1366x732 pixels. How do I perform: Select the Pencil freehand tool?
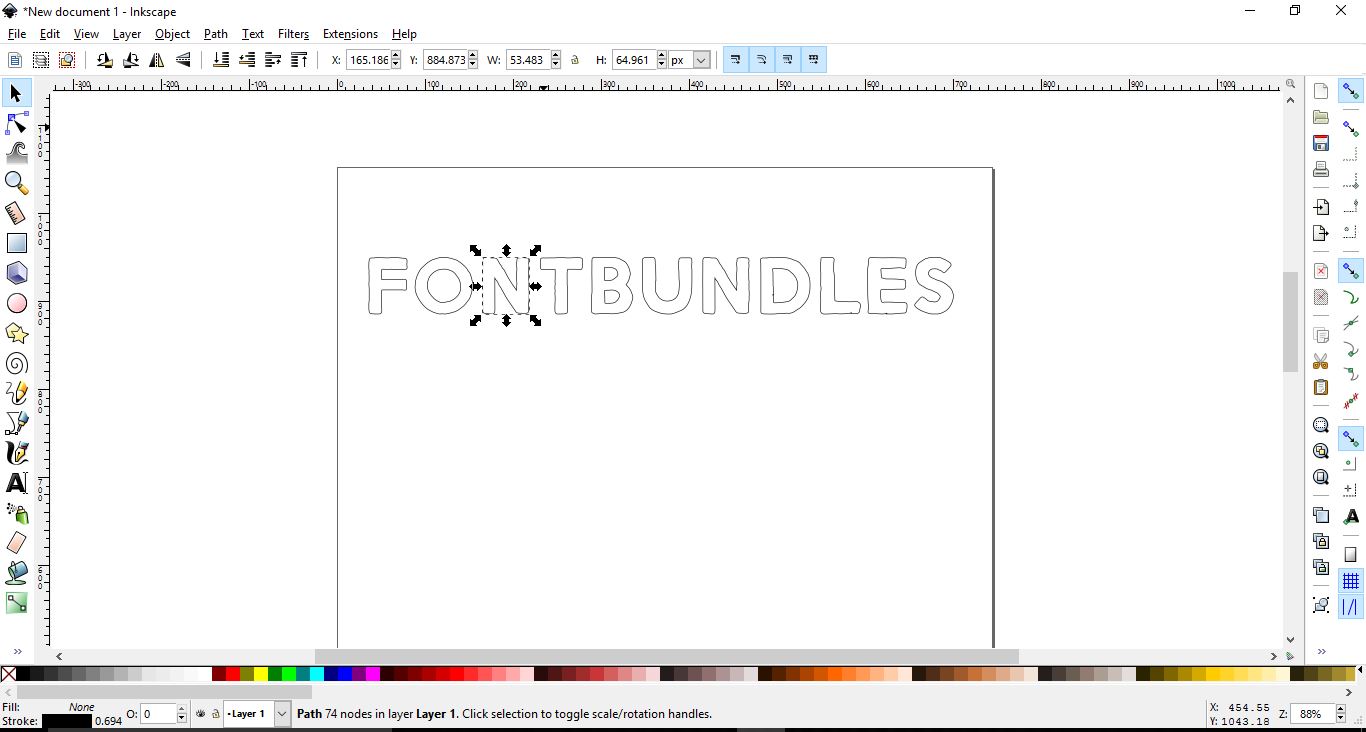(x=16, y=393)
